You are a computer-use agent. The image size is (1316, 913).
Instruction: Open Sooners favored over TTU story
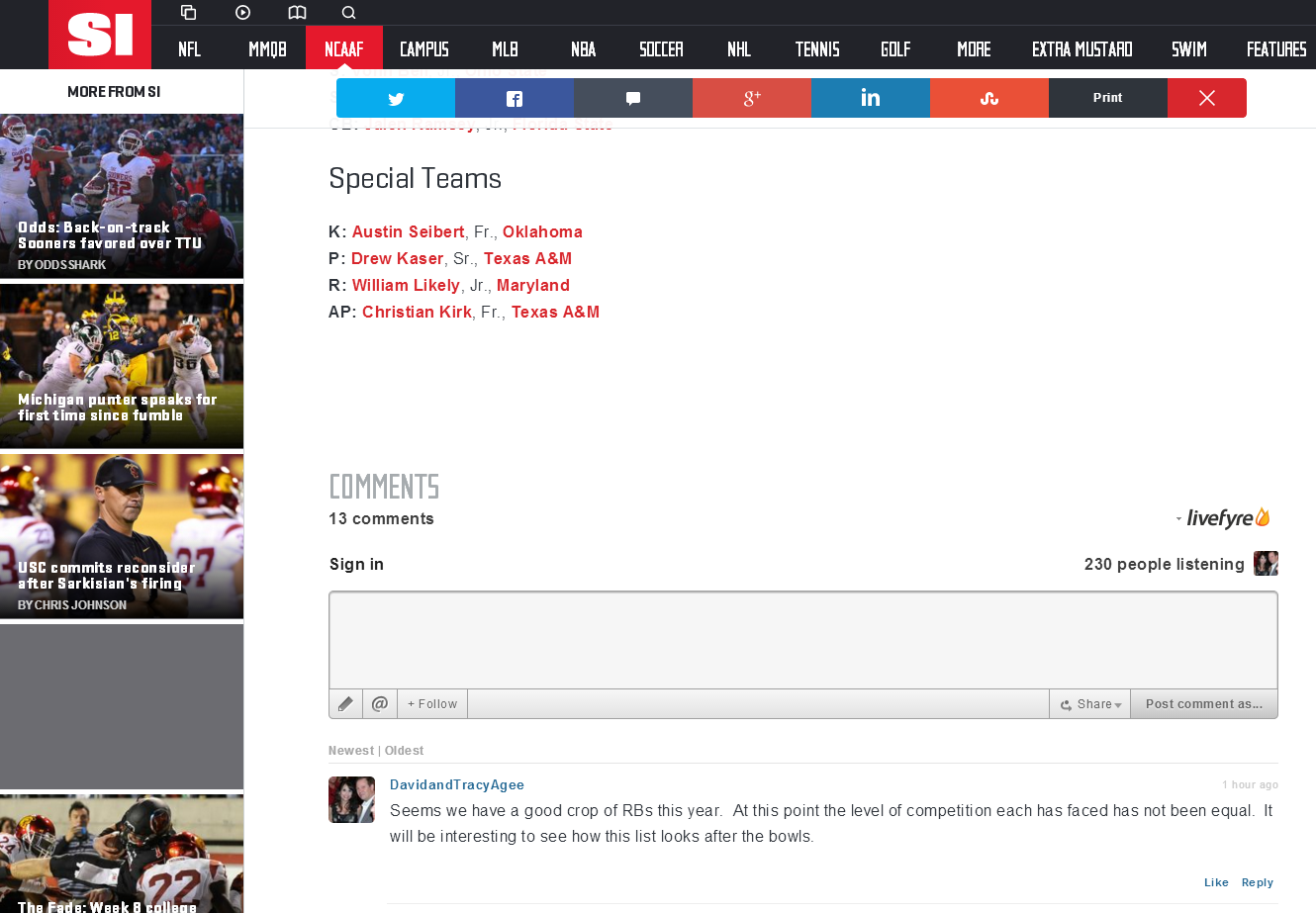pyautogui.click(x=122, y=196)
